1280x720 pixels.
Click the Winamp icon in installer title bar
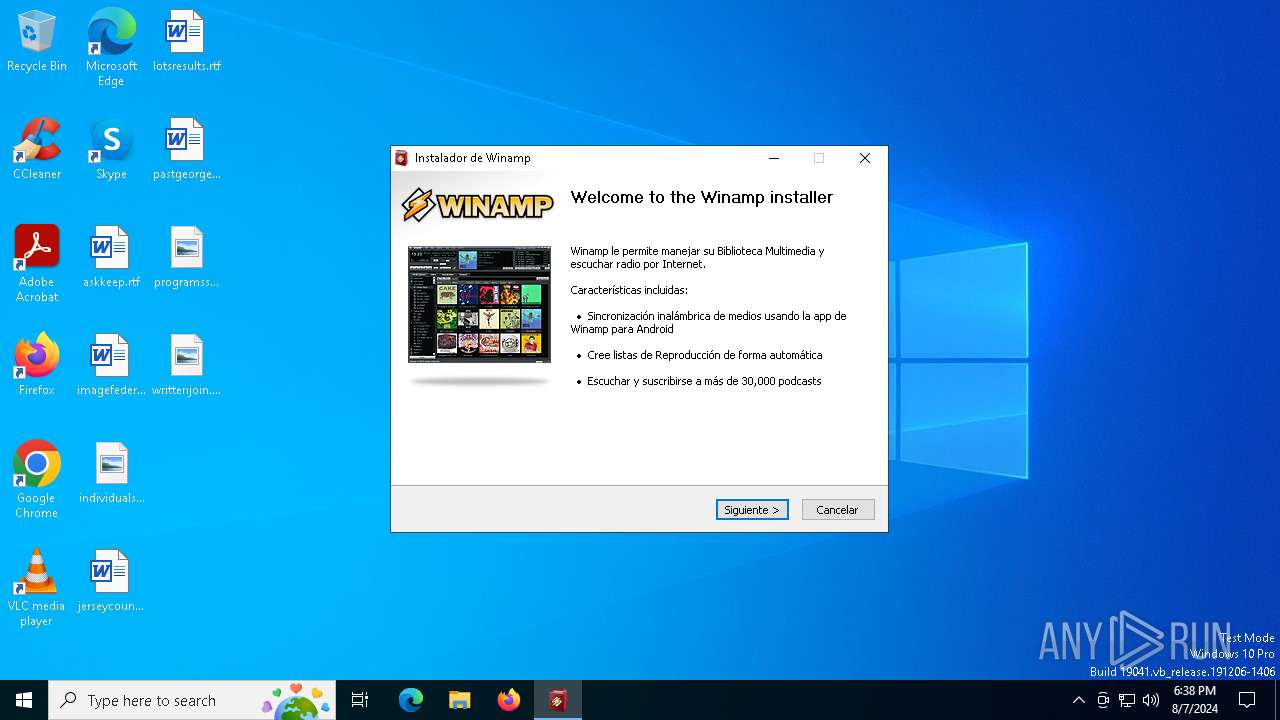pos(402,158)
